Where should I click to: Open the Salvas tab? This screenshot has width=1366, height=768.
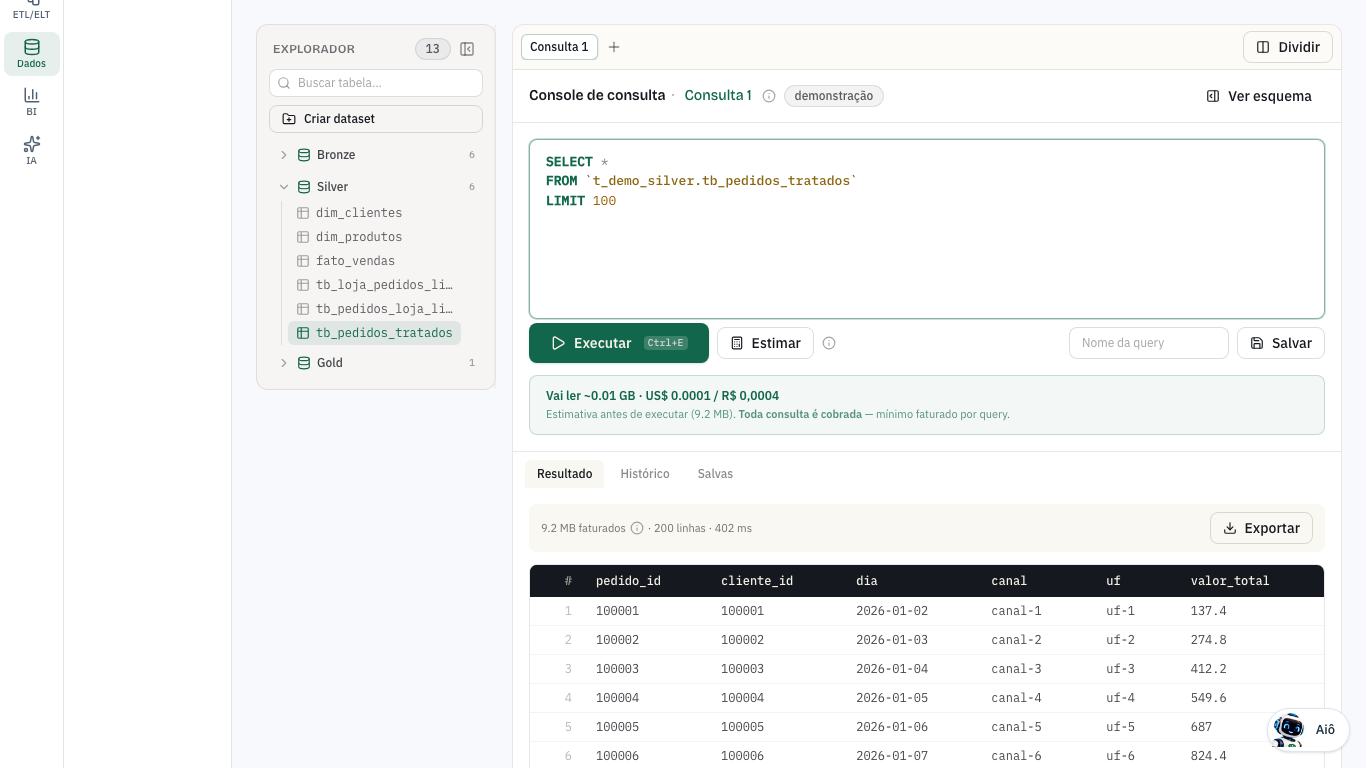point(715,474)
